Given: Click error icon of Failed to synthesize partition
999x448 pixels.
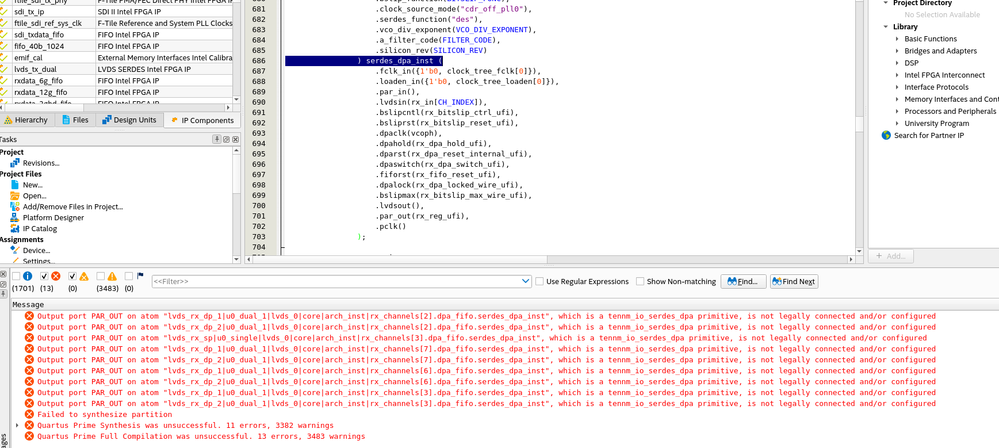Looking at the screenshot, I should (29, 414).
